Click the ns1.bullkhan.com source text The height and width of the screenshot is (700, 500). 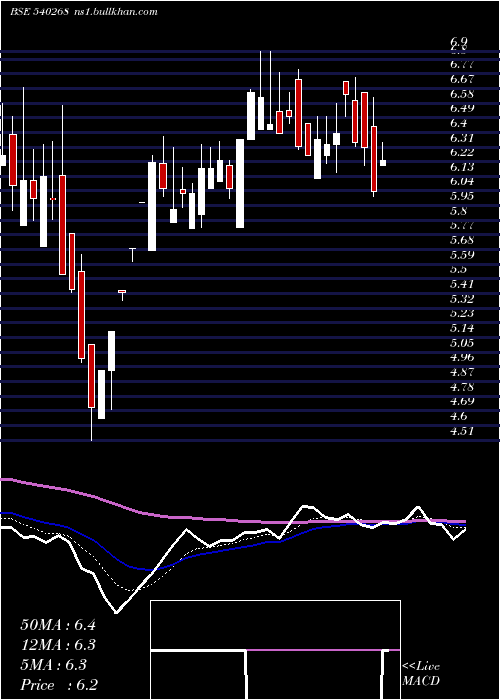coord(115,12)
